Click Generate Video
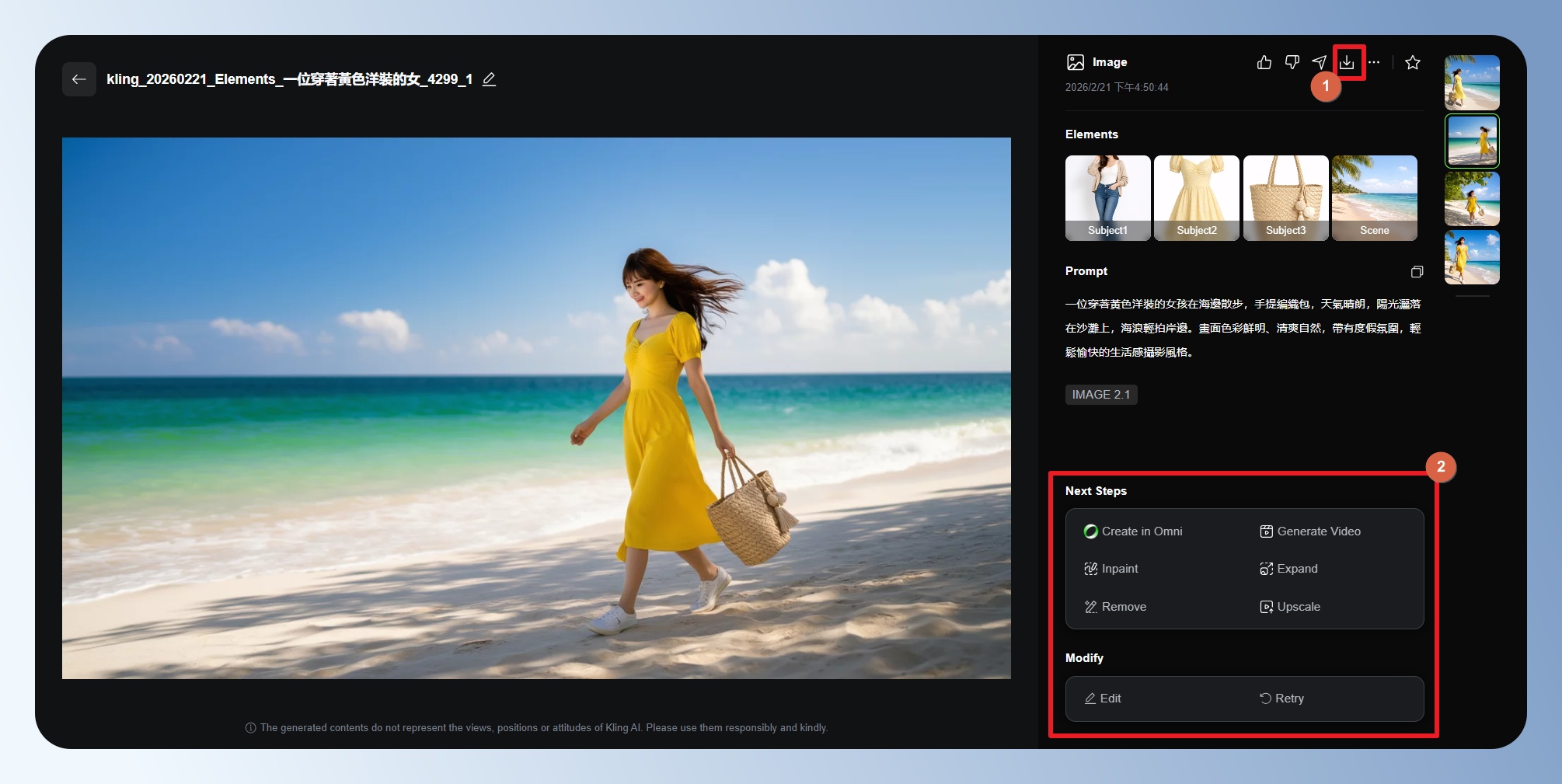1562x784 pixels. click(1310, 531)
